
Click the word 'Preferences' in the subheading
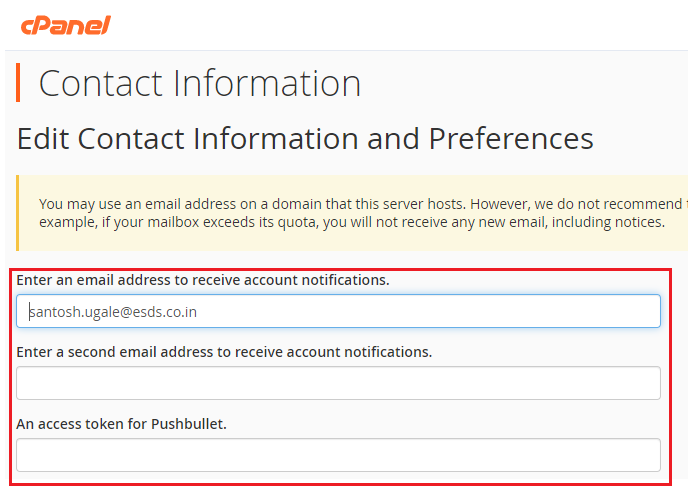point(511,139)
